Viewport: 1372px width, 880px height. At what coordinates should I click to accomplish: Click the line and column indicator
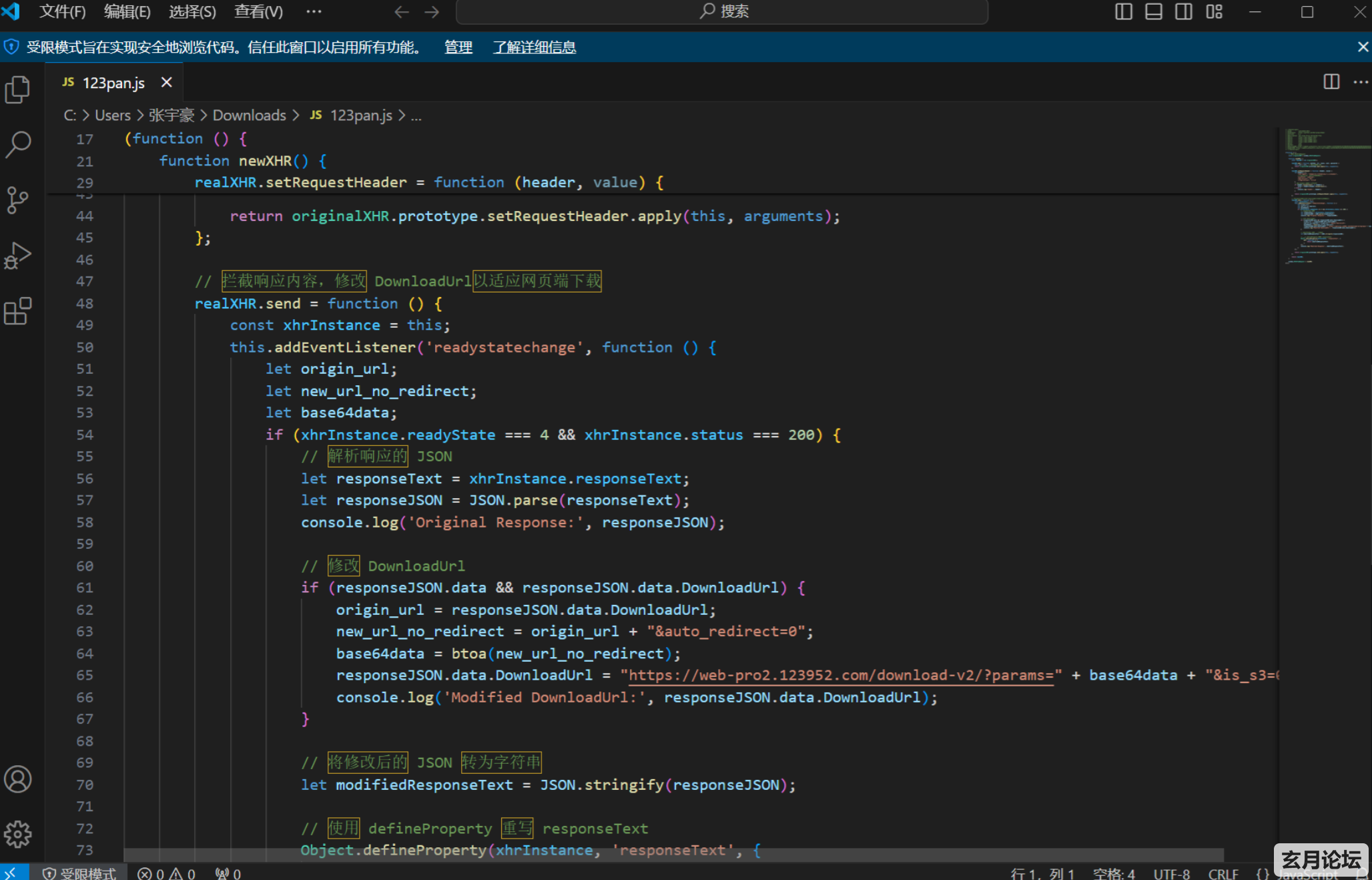[1042, 873]
